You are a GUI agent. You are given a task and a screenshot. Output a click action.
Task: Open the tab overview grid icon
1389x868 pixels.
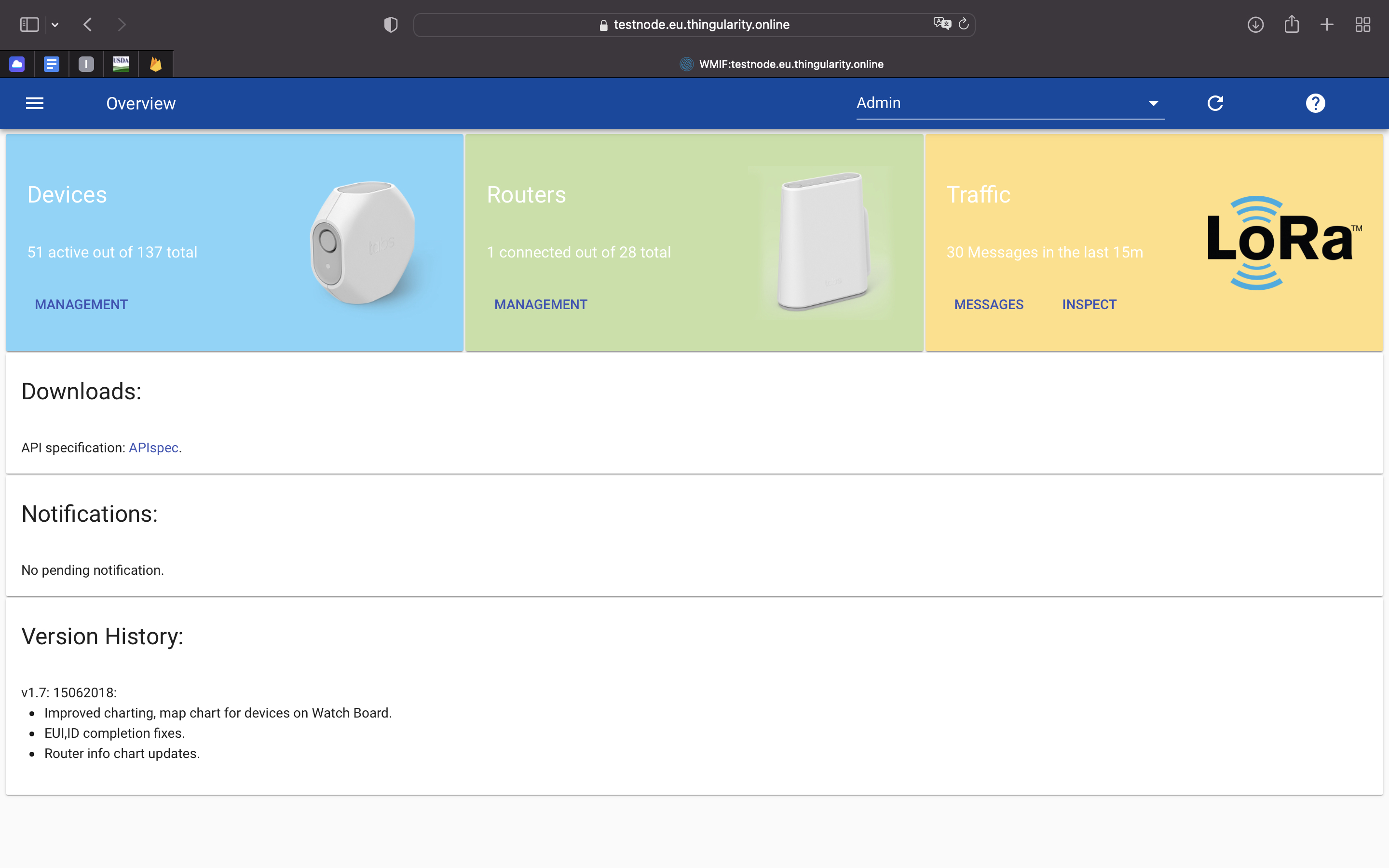[1362, 25]
